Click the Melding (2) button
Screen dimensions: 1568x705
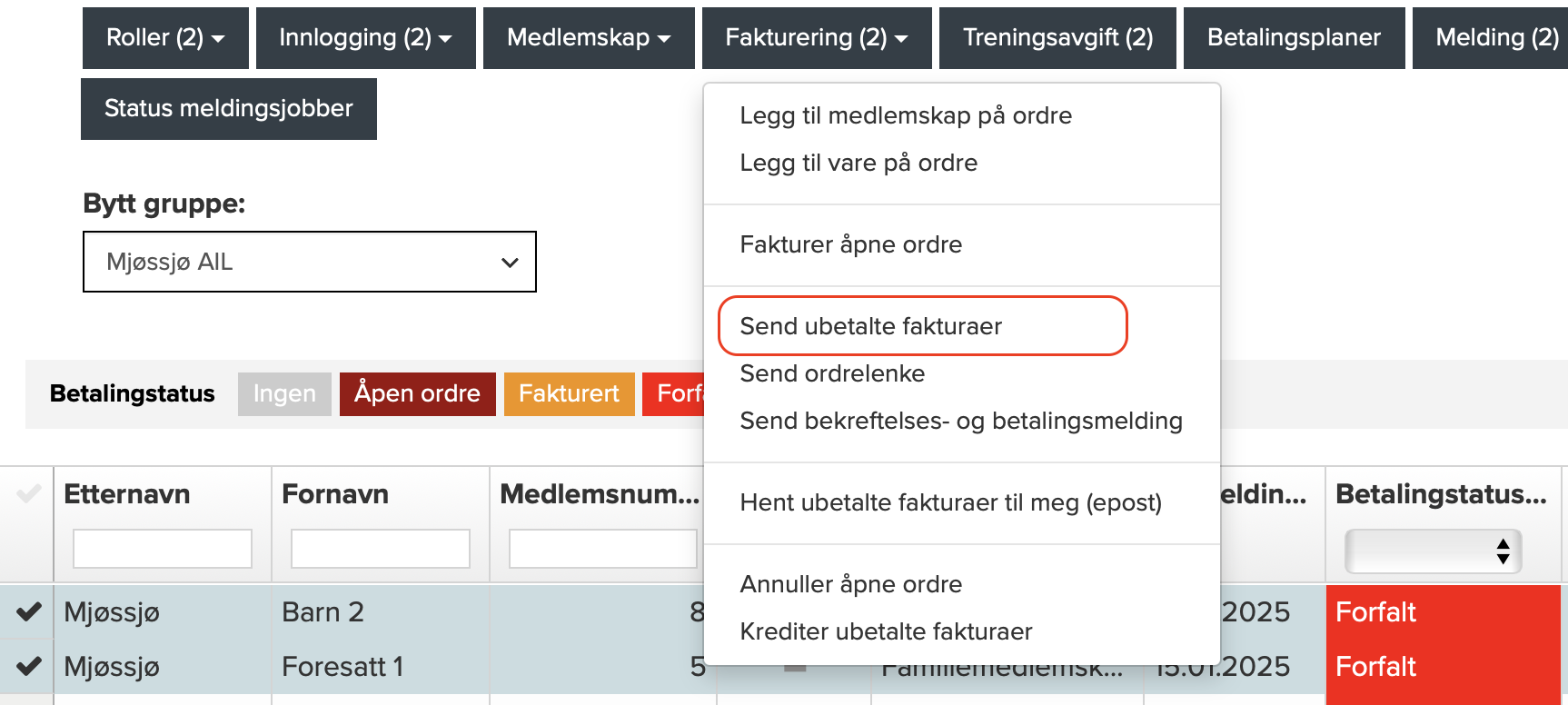tap(1491, 38)
